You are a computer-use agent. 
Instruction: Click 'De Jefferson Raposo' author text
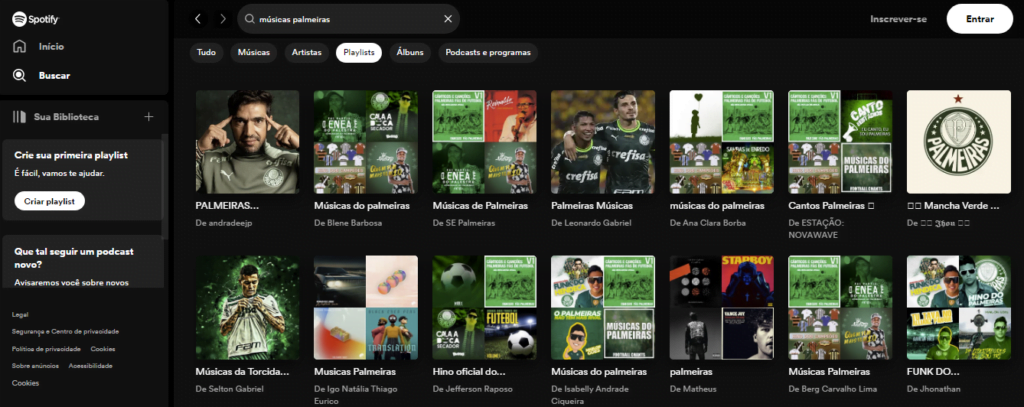pyautogui.click(x=472, y=389)
